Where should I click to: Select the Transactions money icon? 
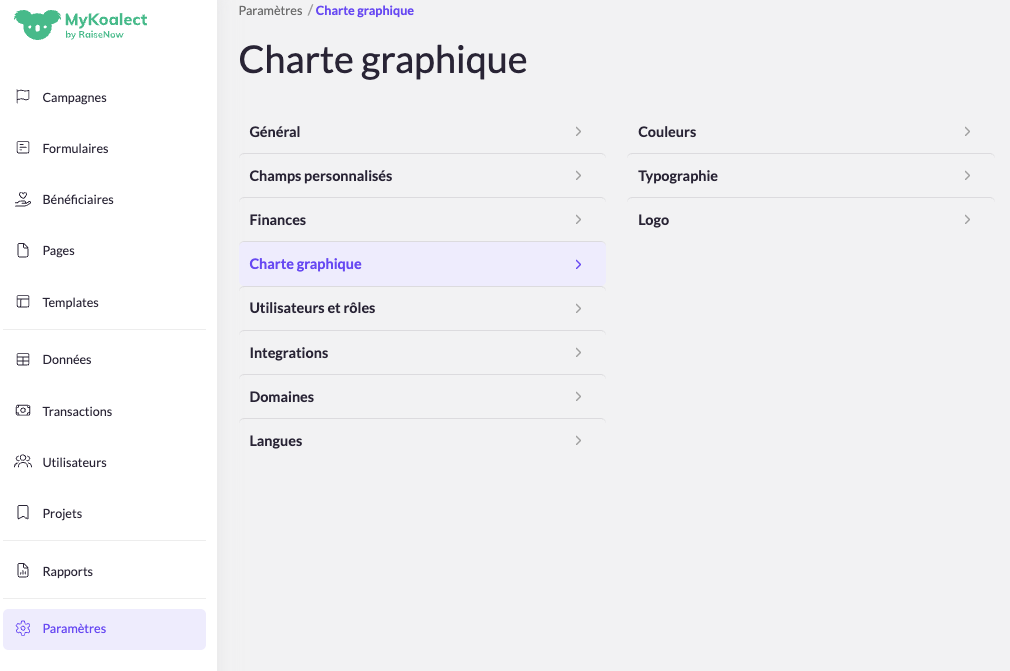coord(23,410)
